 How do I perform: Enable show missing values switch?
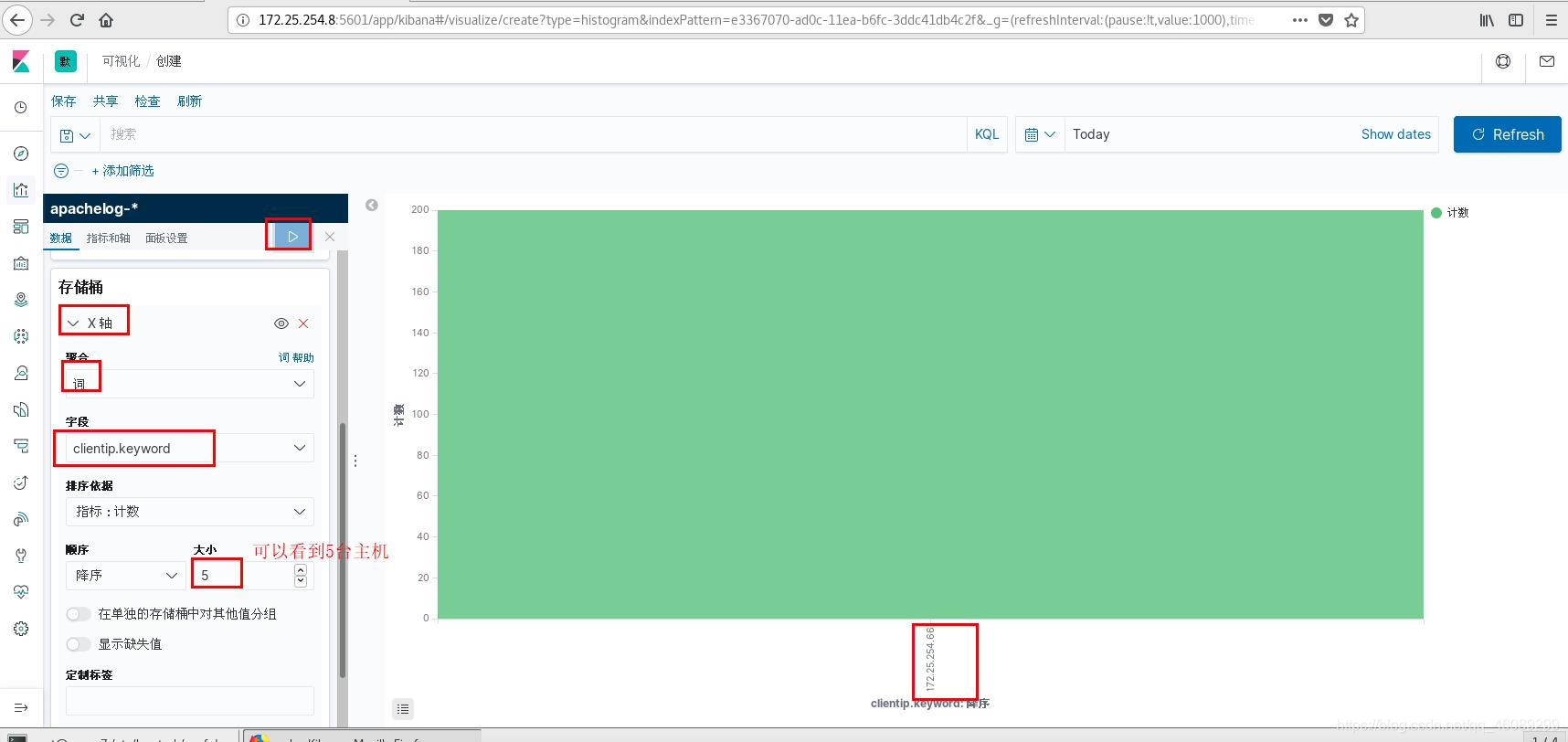click(79, 644)
